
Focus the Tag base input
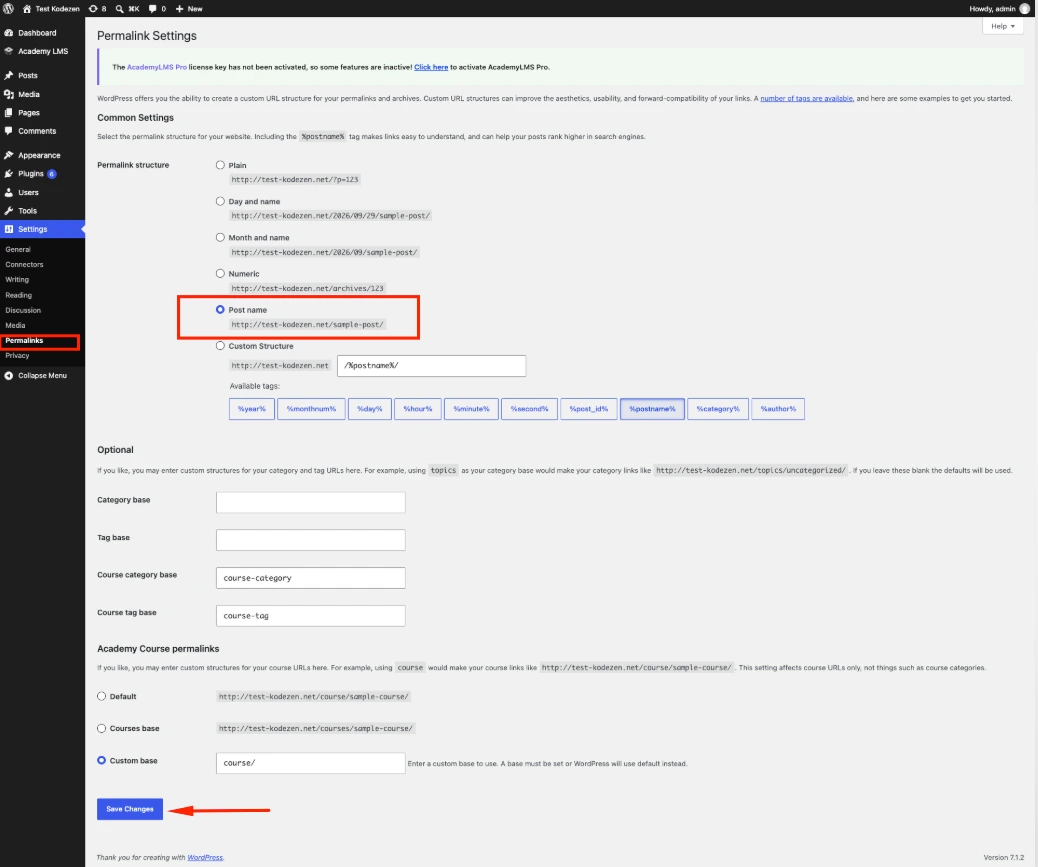[x=310, y=540]
